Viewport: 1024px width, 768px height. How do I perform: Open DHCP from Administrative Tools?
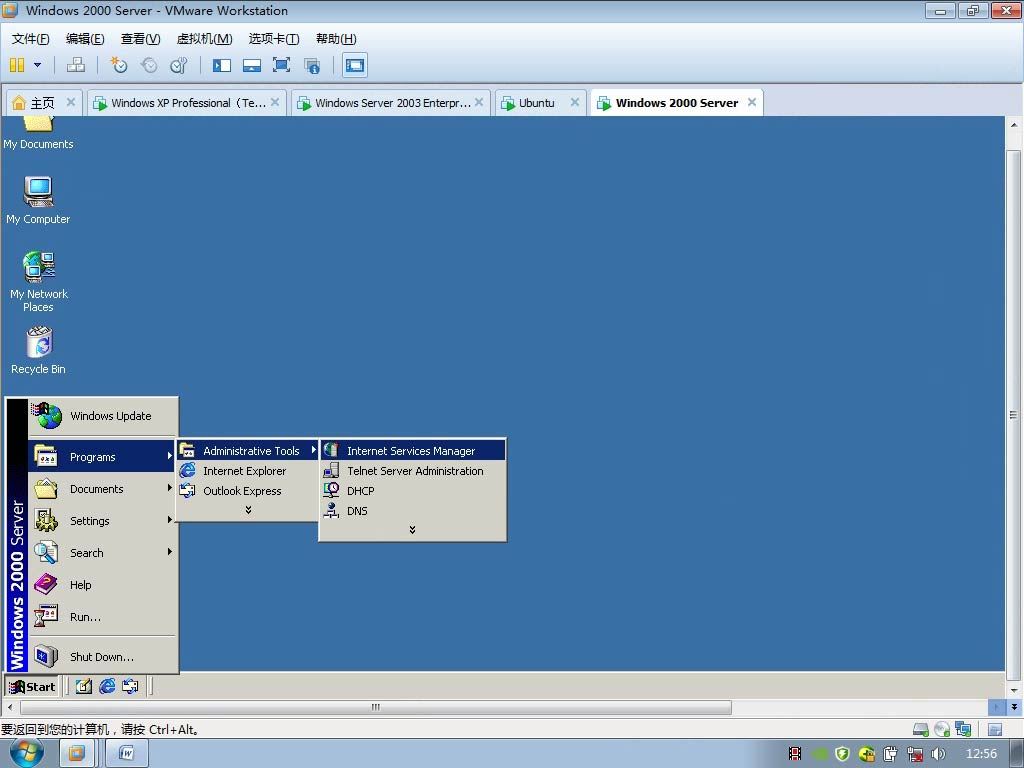coord(413,491)
